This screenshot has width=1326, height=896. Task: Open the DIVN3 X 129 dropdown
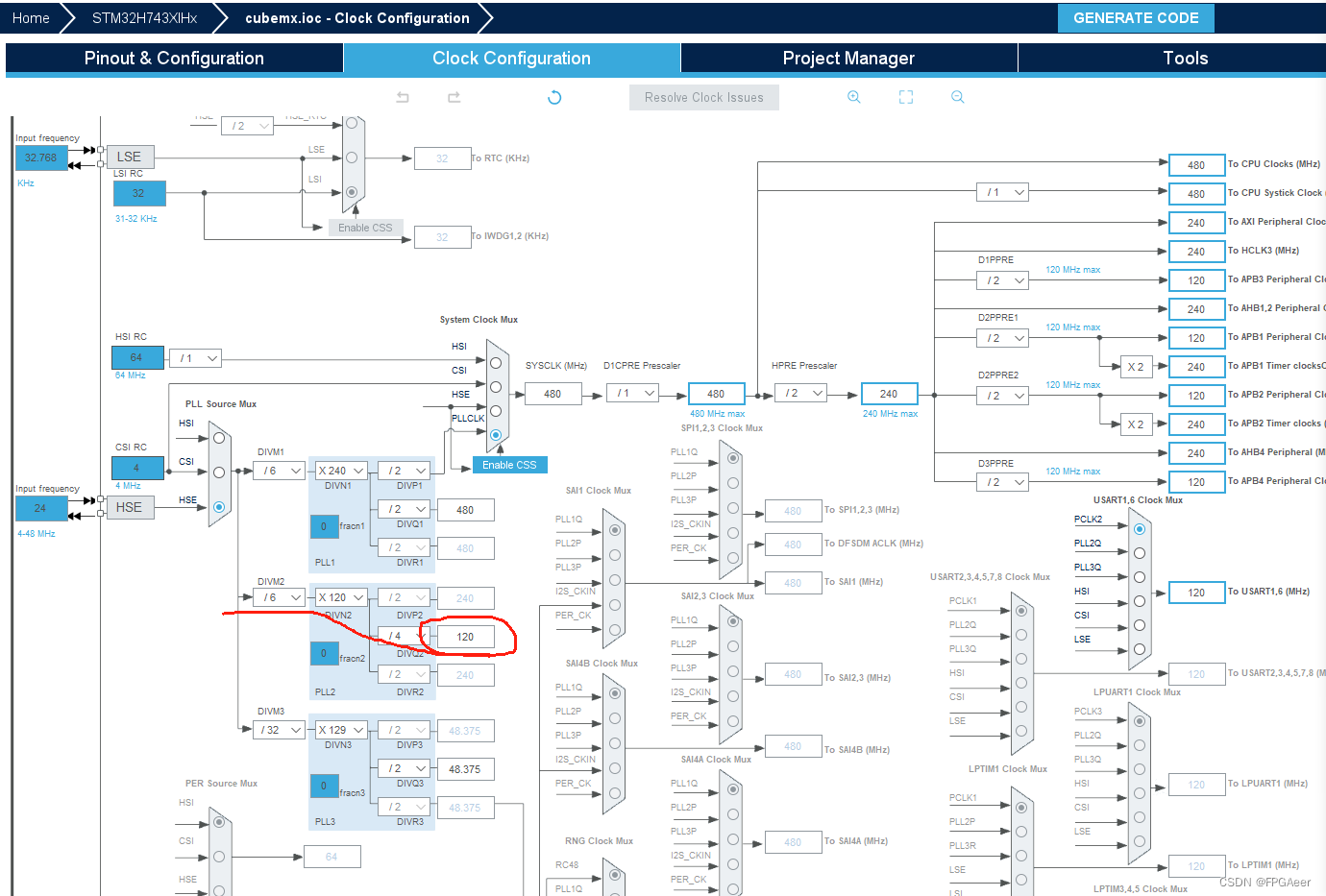click(341, 730)
